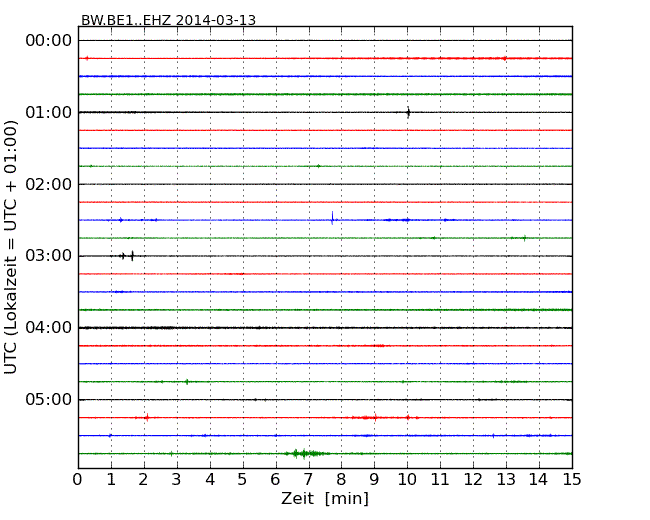
Task: Click the x-axis tick label 11
Action: (x=440, y=479)
